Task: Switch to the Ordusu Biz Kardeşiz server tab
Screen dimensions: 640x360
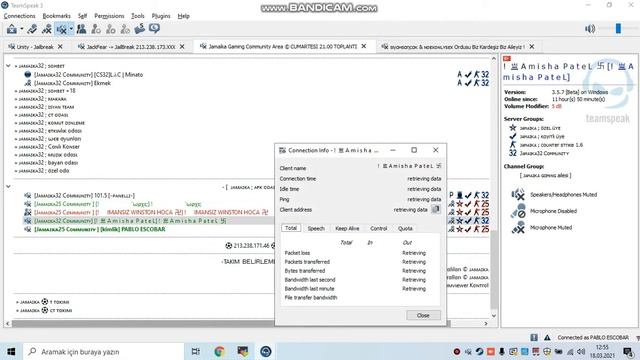Action: (457, 47)
